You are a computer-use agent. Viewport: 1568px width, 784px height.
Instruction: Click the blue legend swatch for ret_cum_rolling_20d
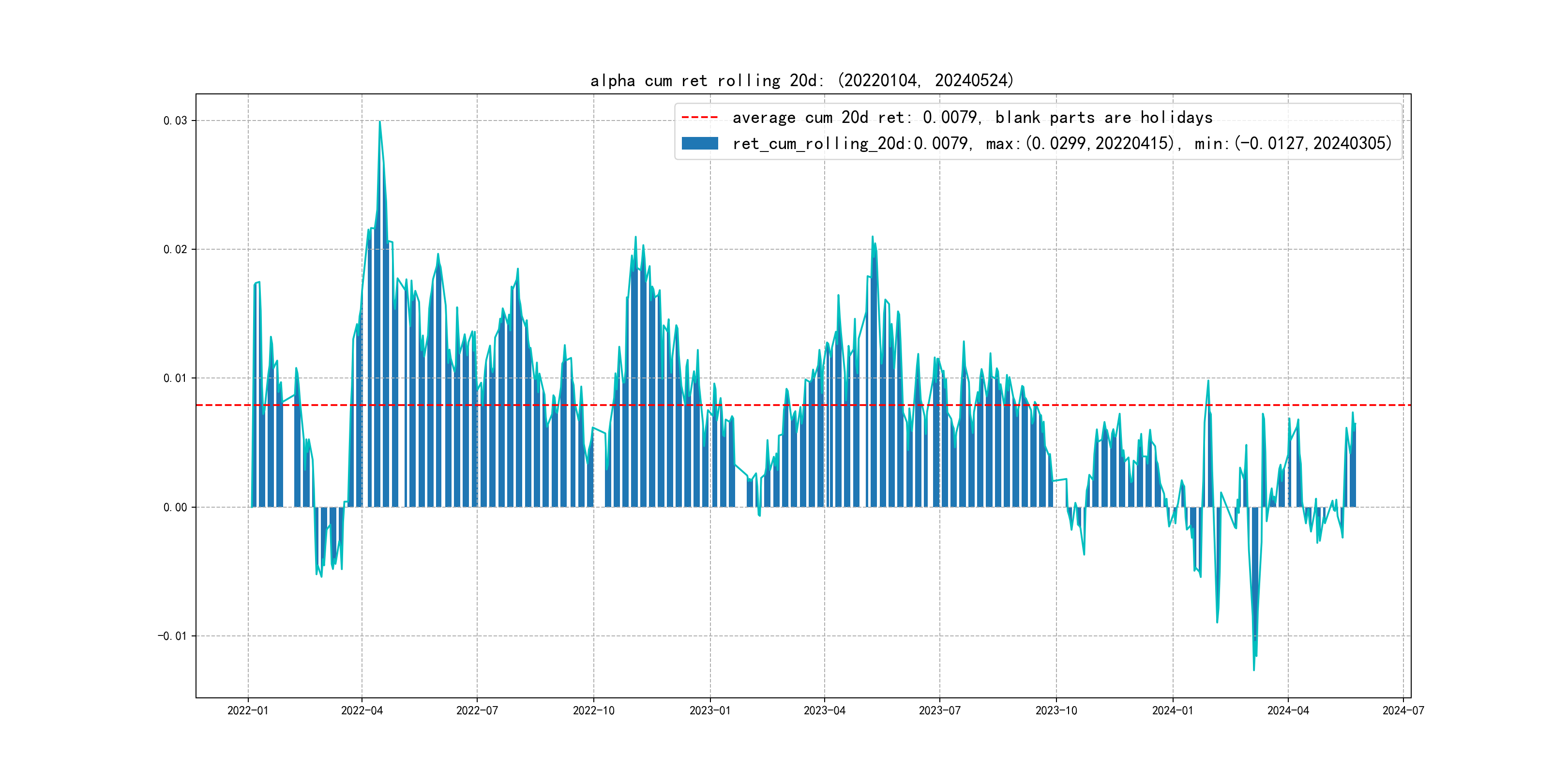(x=699, y=144)
